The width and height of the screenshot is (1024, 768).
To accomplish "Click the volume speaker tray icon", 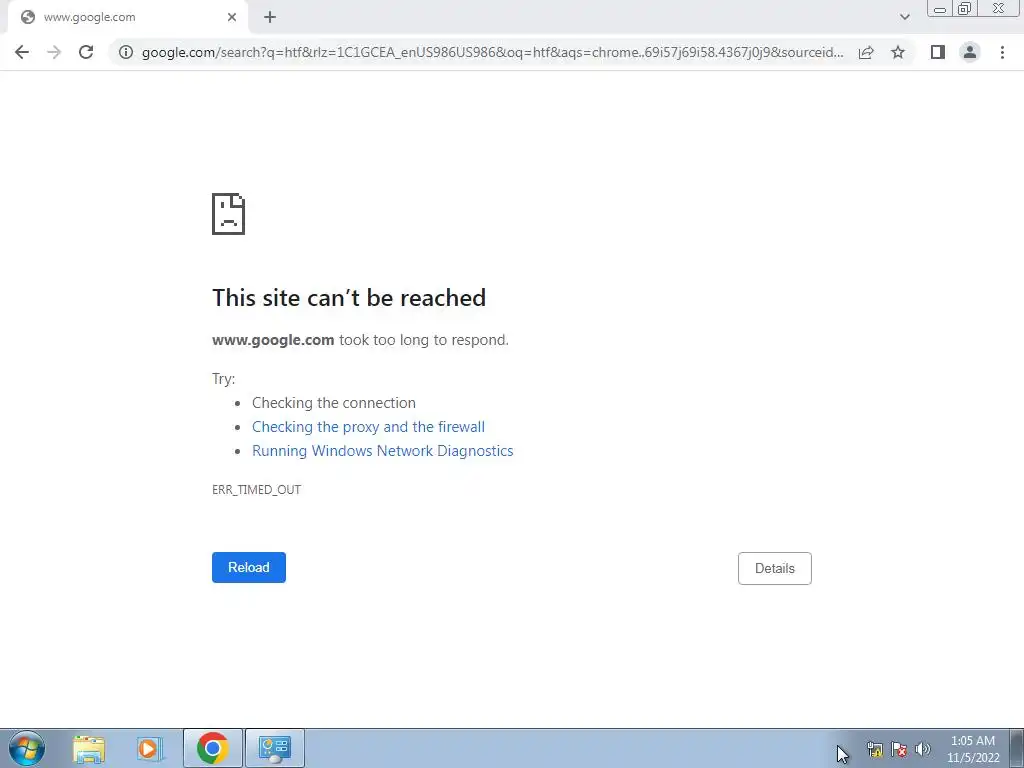I will [x=923, y=749].
